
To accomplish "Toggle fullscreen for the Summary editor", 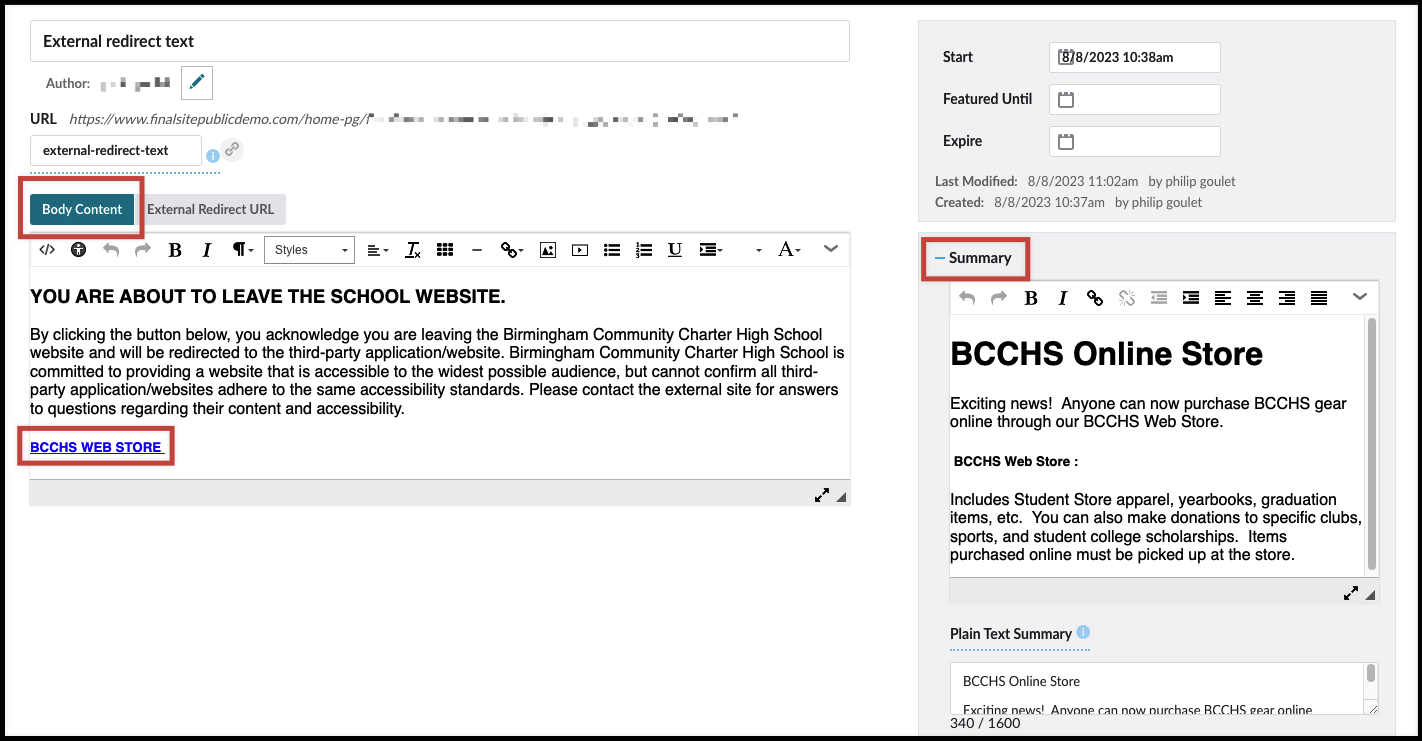I will click(1351, 593).
